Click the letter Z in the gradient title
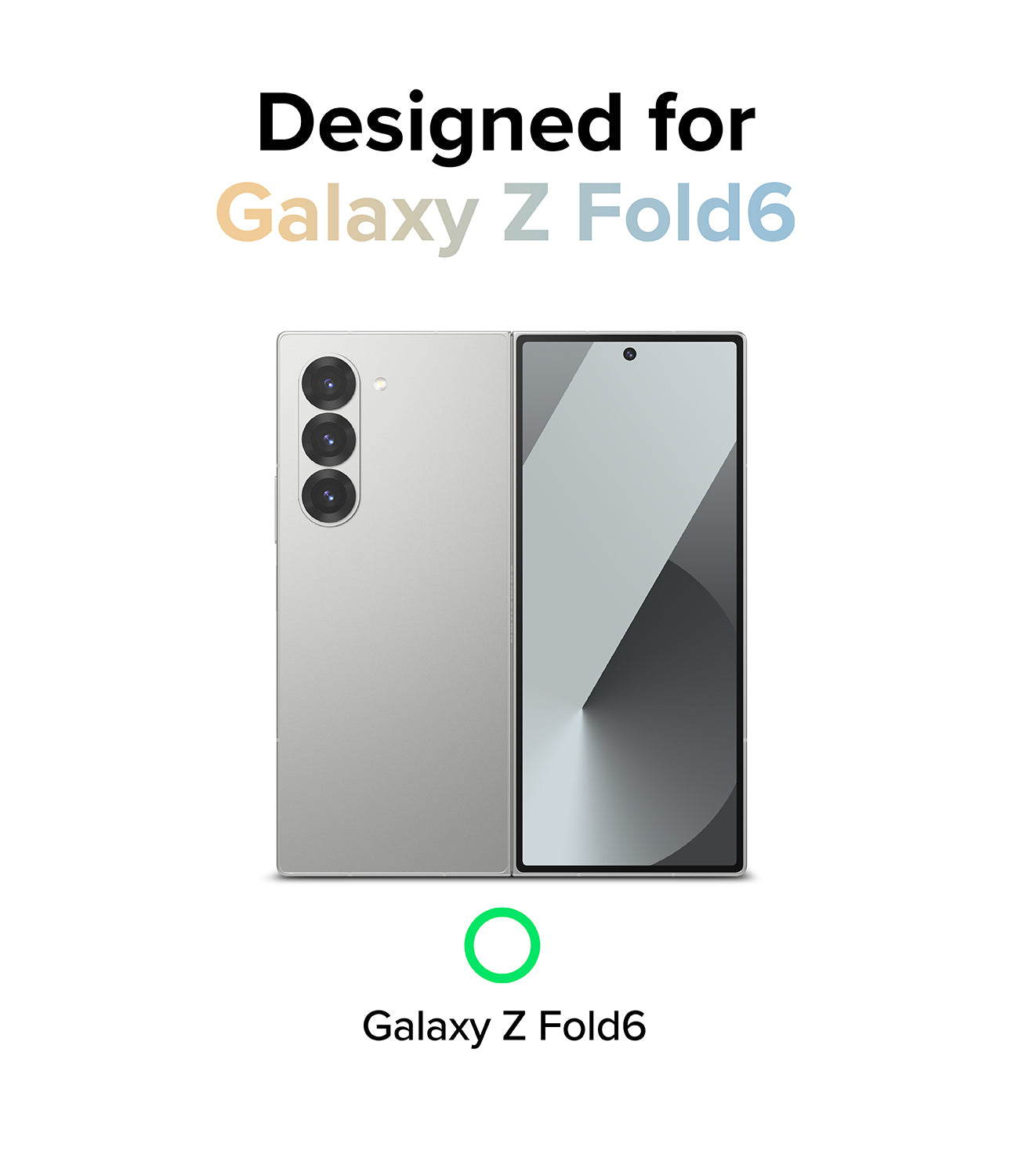Image resolution: width=1011 pixels, height=1176 pixels. [x=525, y=213]
